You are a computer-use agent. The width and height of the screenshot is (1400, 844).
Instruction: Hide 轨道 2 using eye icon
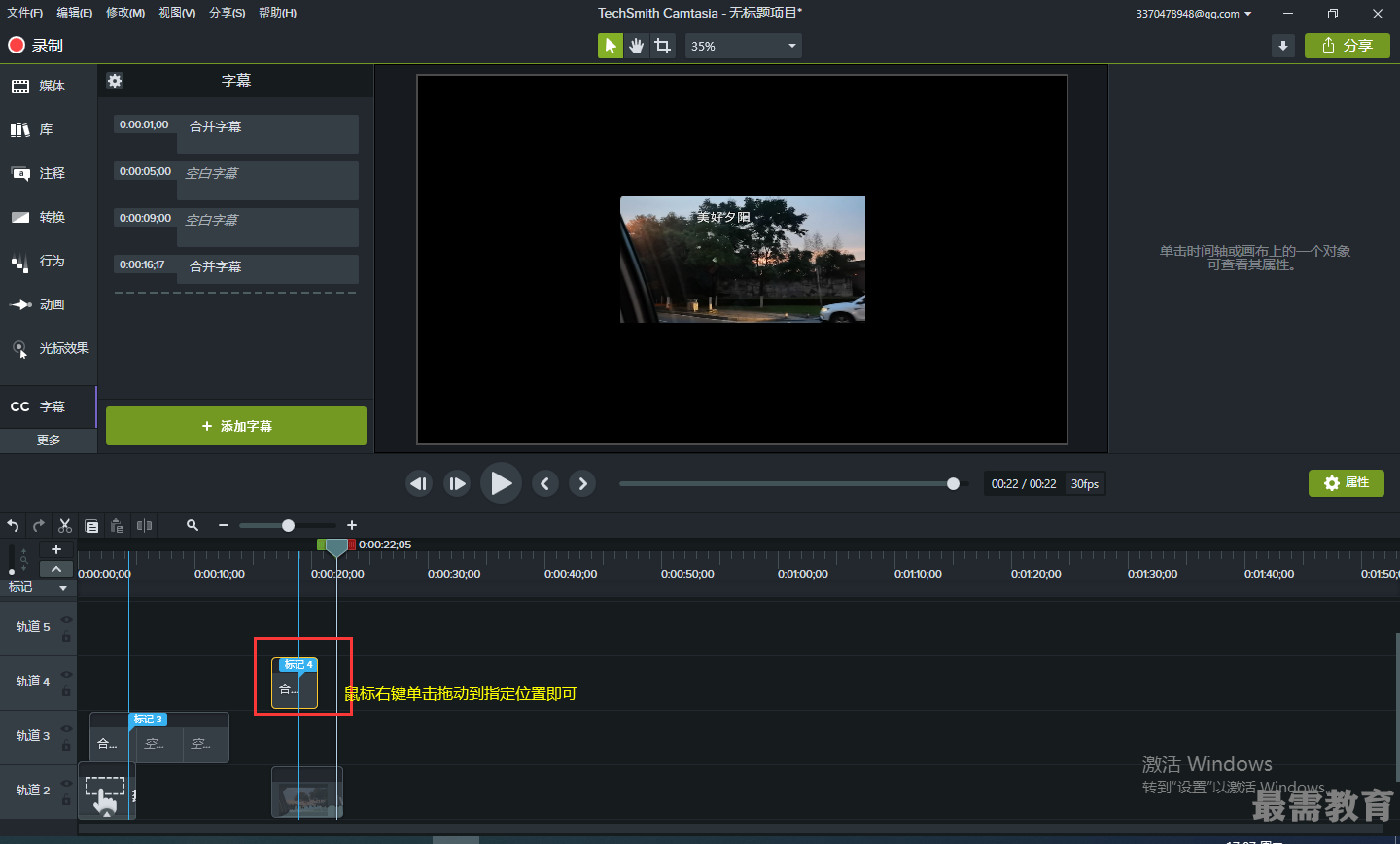[66, 783]
